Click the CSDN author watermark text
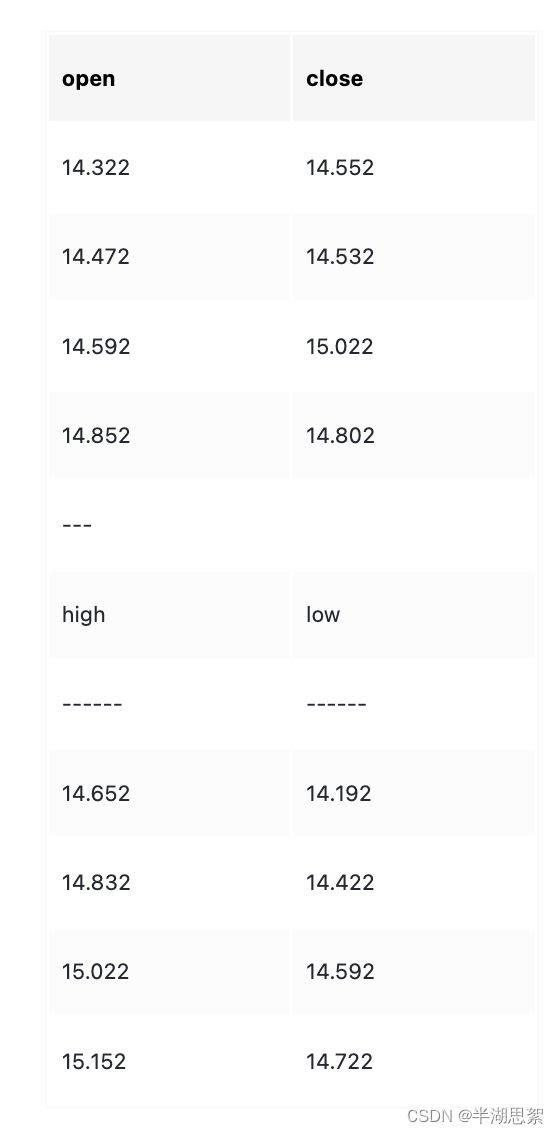 point(476,1116)
